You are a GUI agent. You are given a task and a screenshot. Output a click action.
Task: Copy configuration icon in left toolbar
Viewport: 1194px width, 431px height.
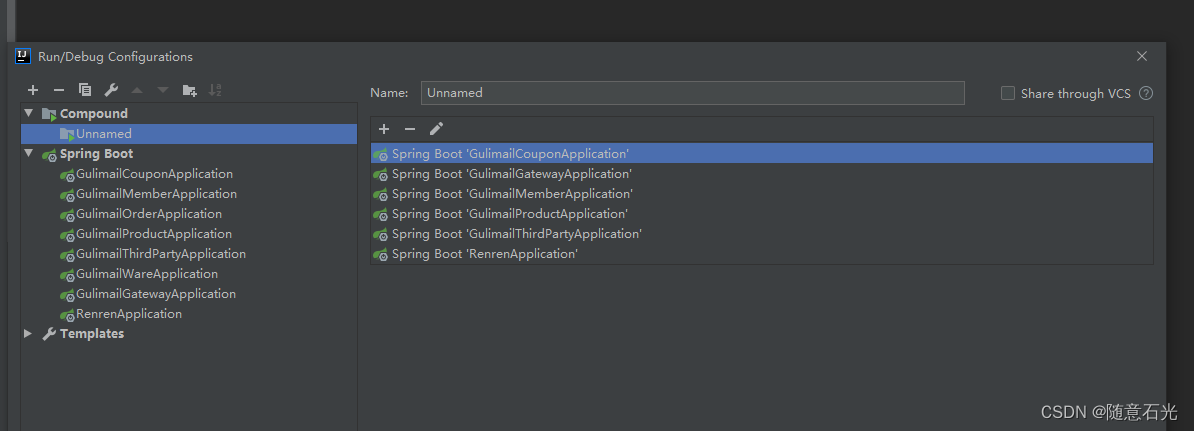85,90
